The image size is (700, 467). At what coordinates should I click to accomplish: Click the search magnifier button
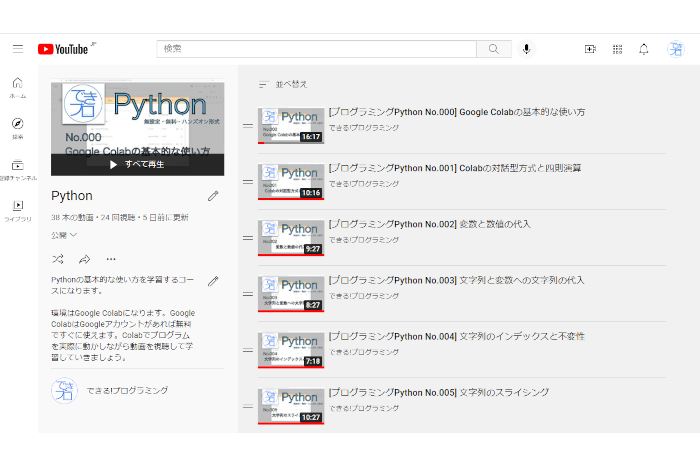pos(494,49)
